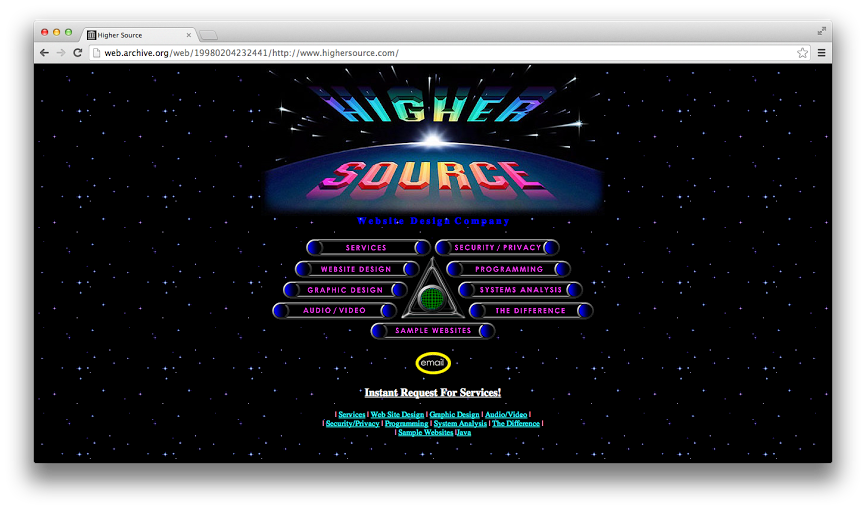Go back with the browser back arrow
The width and height of the screenshot is (866, 510).
click(x=44, y=53)
